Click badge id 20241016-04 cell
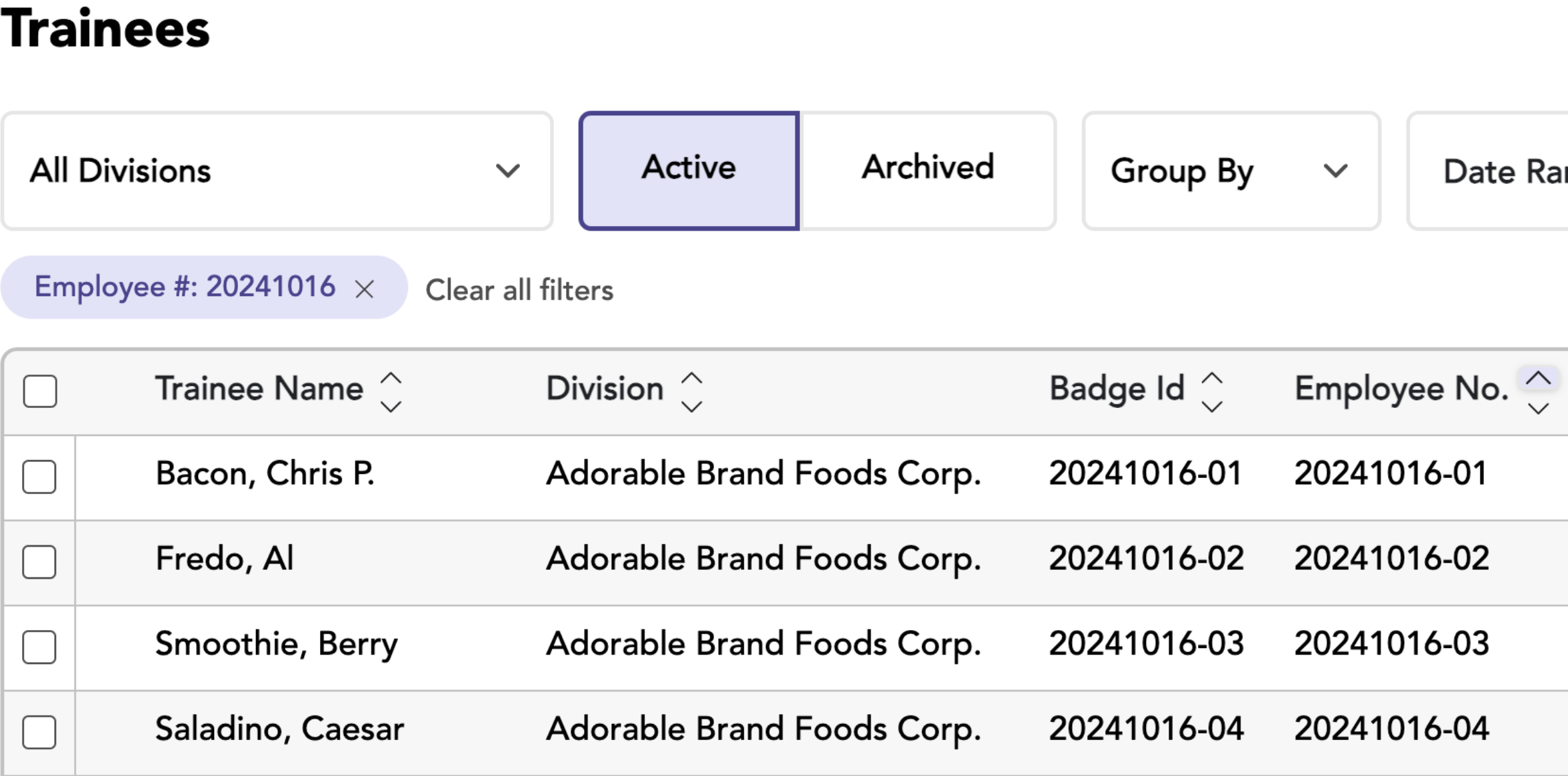 pos(1146,729)
